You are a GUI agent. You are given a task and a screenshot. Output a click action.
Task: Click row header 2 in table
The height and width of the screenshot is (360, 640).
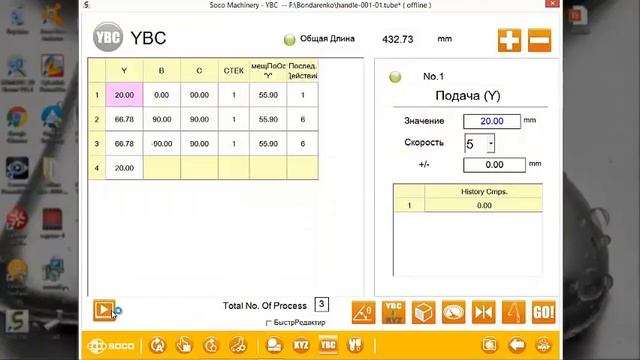coord(97,119)
